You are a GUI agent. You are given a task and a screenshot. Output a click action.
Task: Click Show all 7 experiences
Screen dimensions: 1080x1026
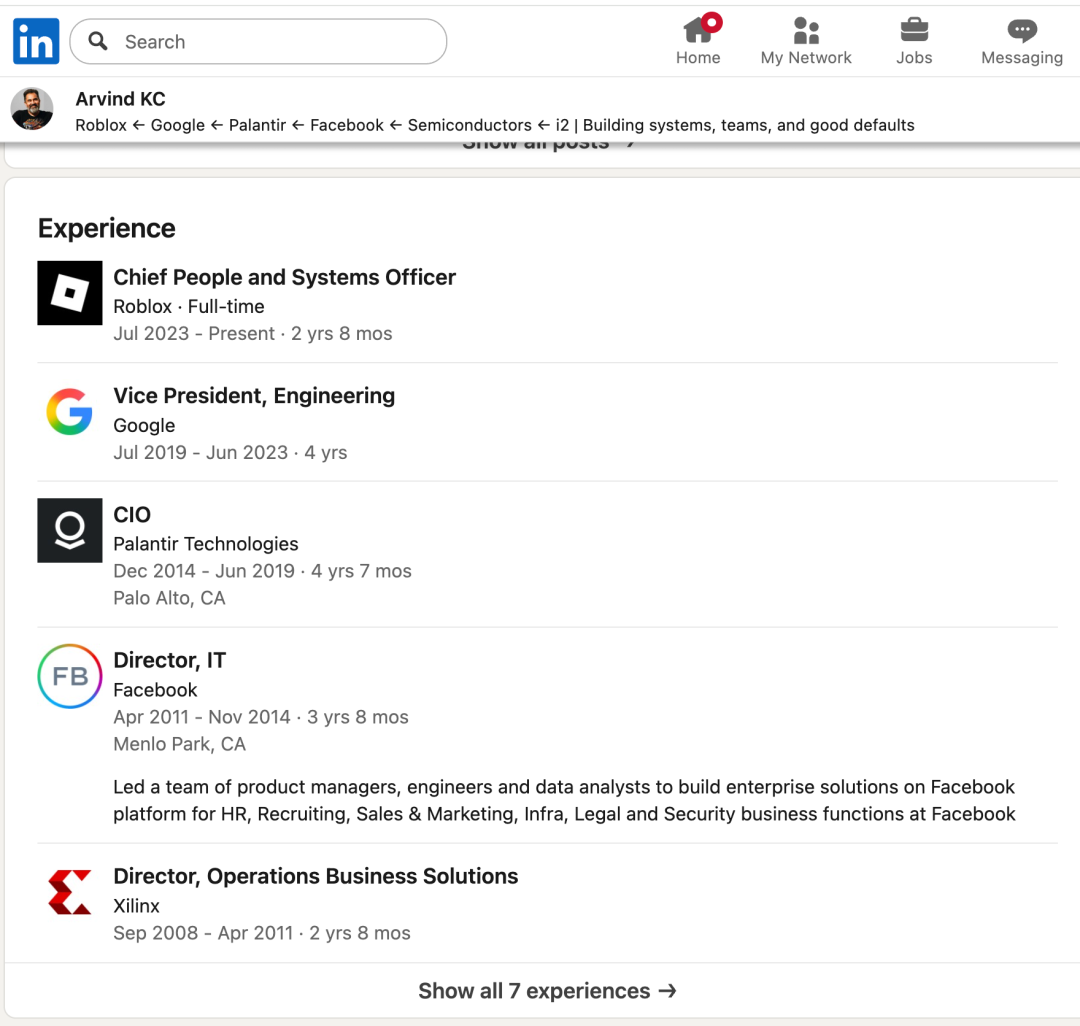[547, 991]
